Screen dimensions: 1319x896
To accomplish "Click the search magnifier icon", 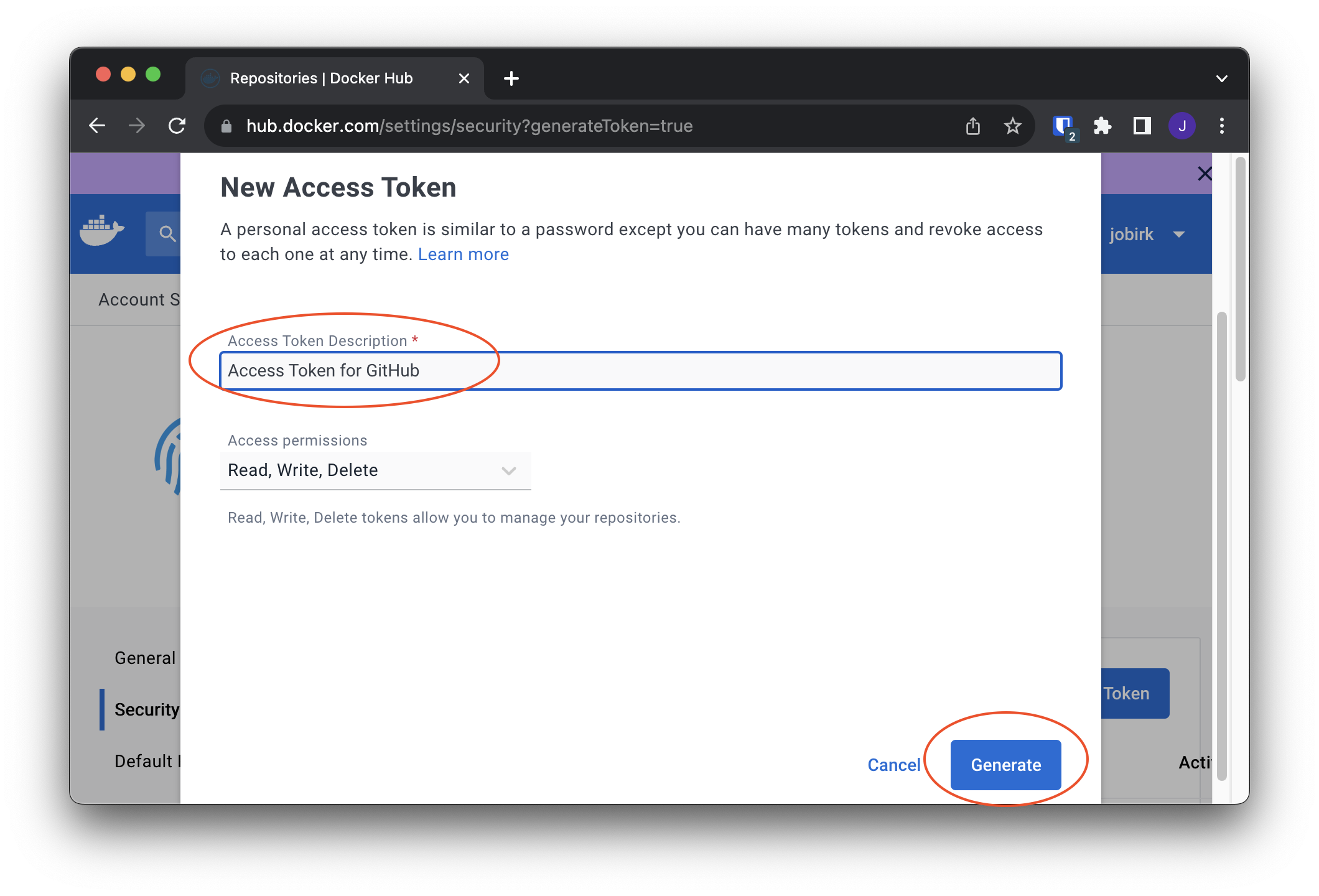I will coord(167,234).
